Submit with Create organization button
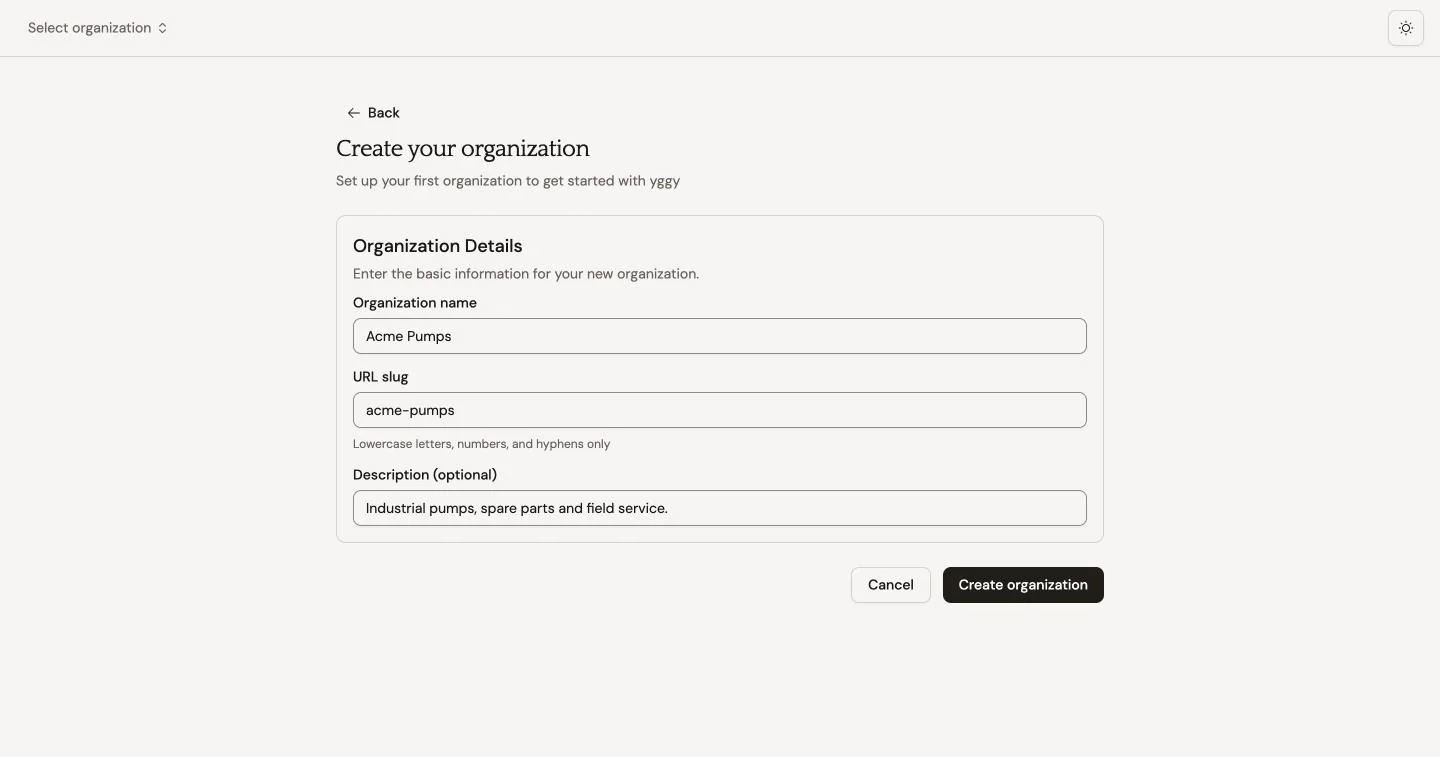The height and width of the screenshot is (757, 1440). (1023, 585)
